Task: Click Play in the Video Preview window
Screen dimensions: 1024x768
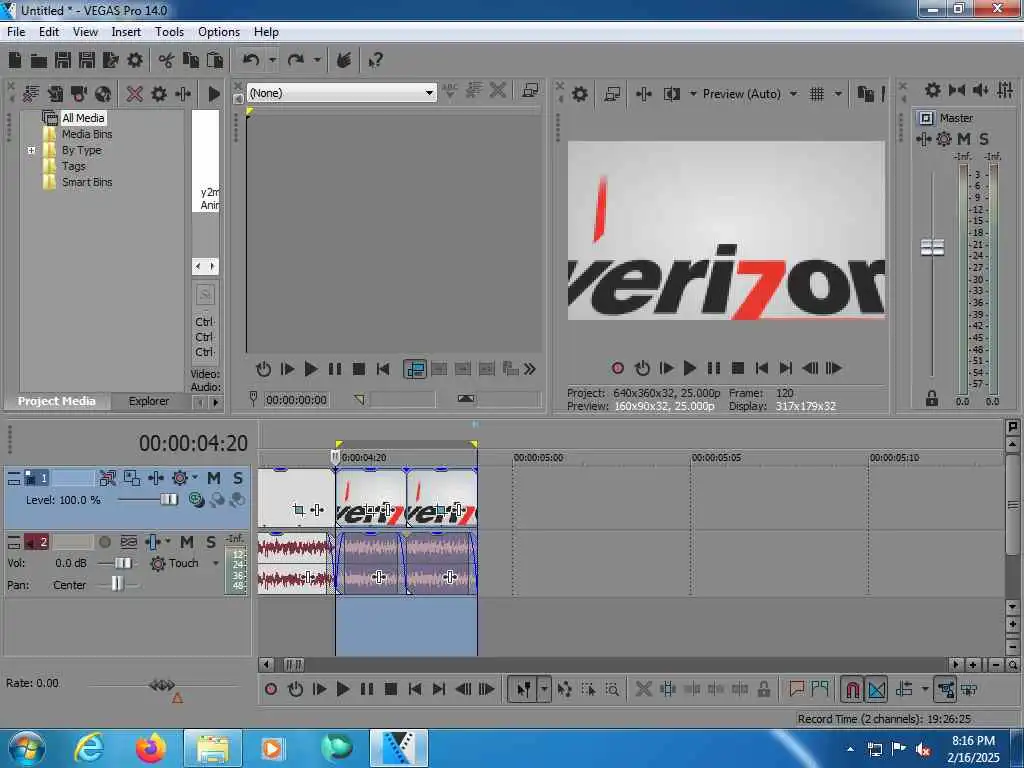Action: [690, 368]
